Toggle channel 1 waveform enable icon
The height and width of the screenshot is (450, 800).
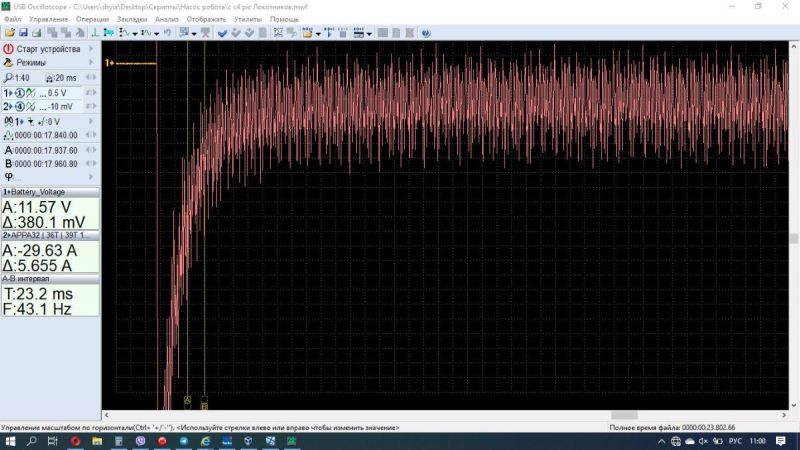coord(31,92)
